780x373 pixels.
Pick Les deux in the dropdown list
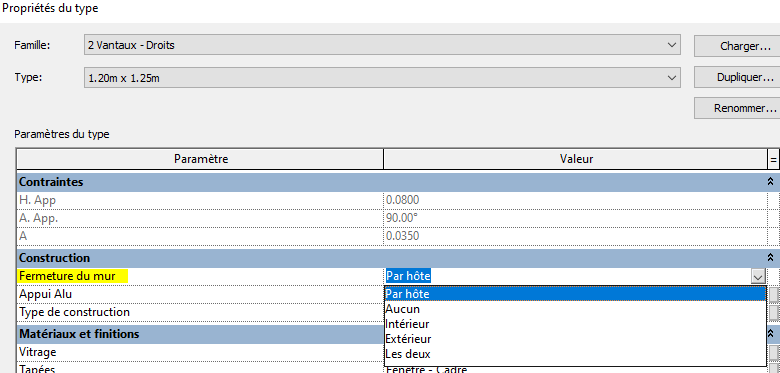(575, 354)
